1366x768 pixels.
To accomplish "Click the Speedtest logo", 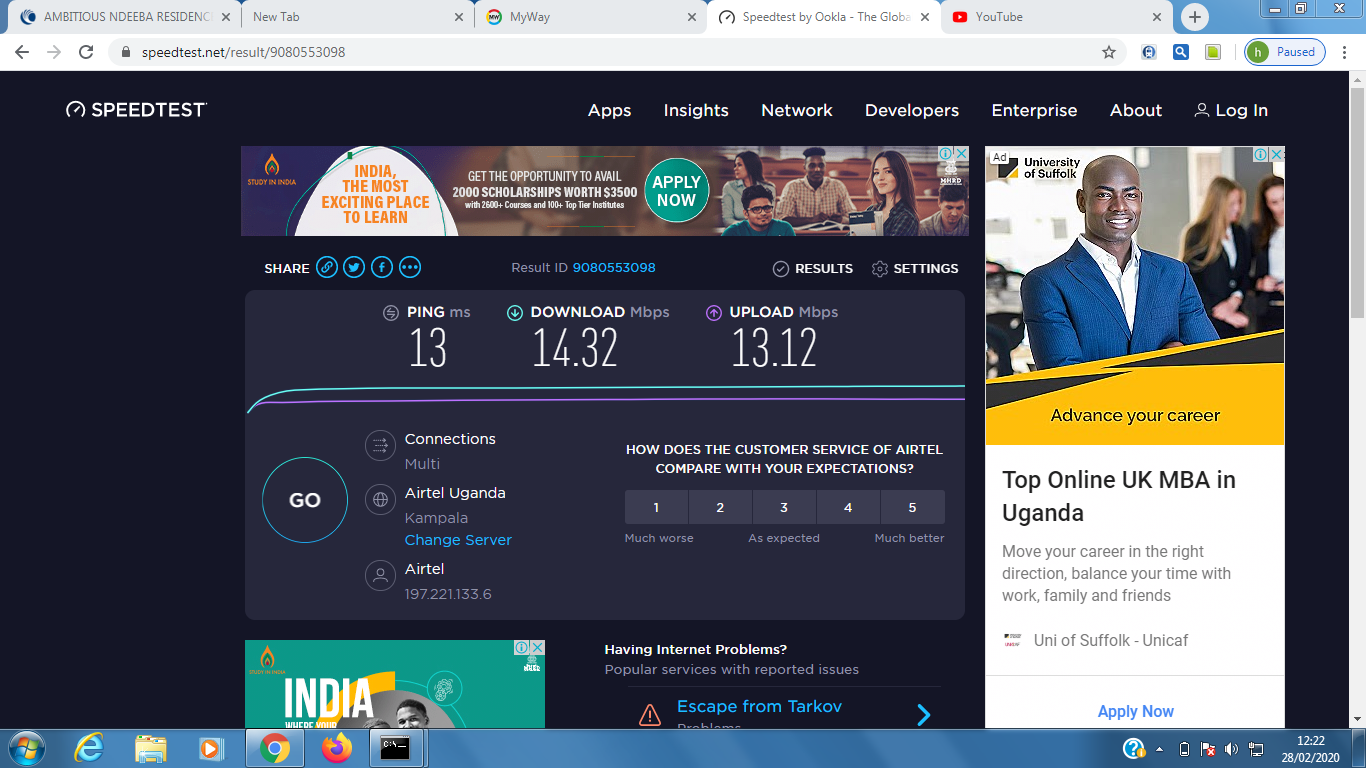I will (x=136, y=110).
